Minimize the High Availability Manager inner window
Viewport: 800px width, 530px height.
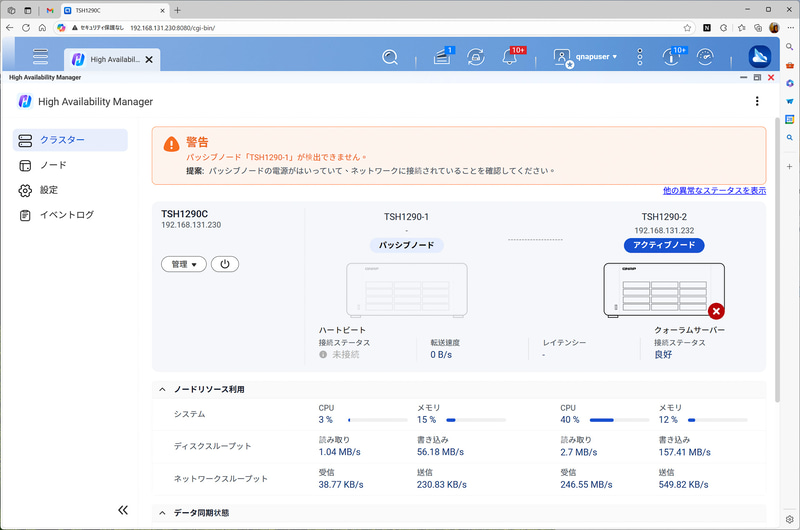tap(743, 78)
